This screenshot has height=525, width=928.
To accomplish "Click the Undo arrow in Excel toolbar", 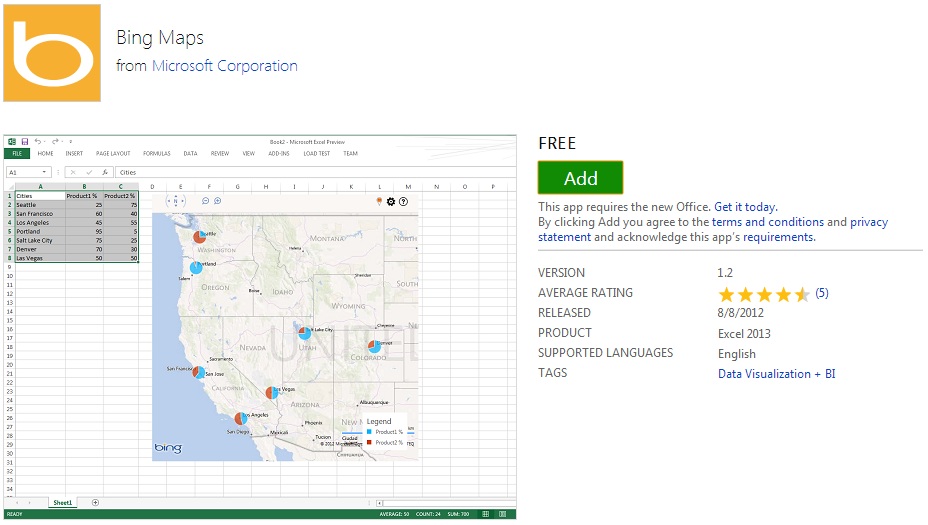I will point(38,141).
